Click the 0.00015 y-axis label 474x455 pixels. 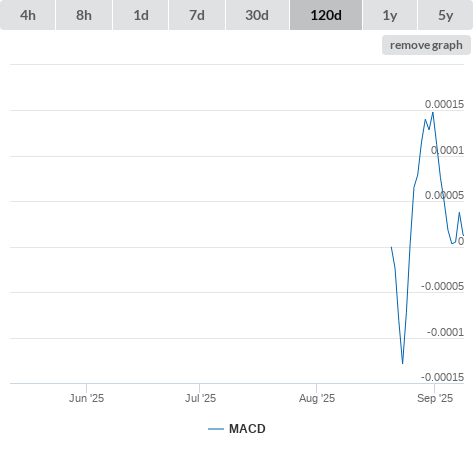pyautogui.click(x=444, y=104)
